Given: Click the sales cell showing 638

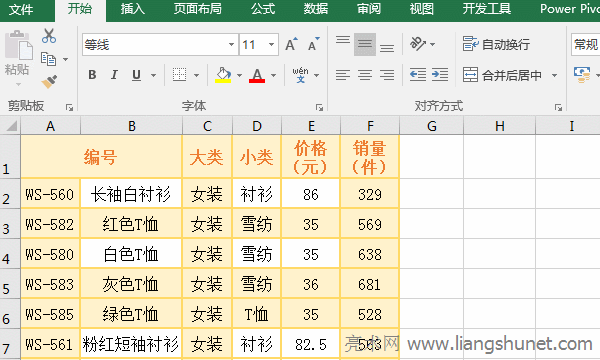Looking at the screenshot, I should 370,254.
